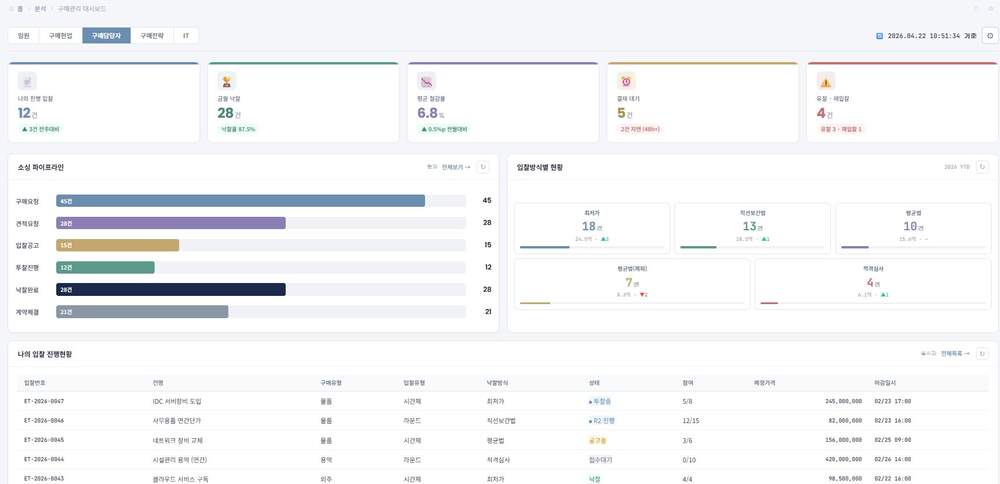Image resolution: width=1000 pixels, height=484 pixels.
Task: Open 전체보기 link in 소싱 파이프라인
Action: pos(456,167)
